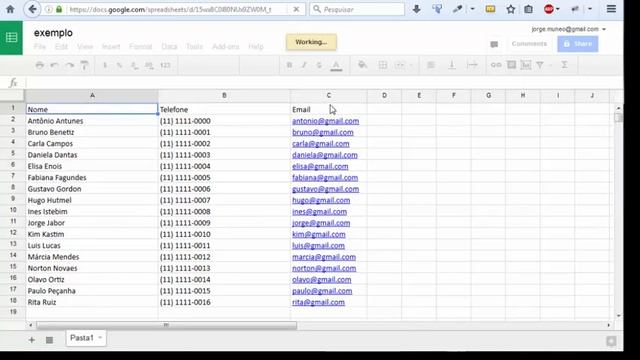Click the browser Pesquisar search field
This screenshot has width=640, height=360.
point(357,9)
